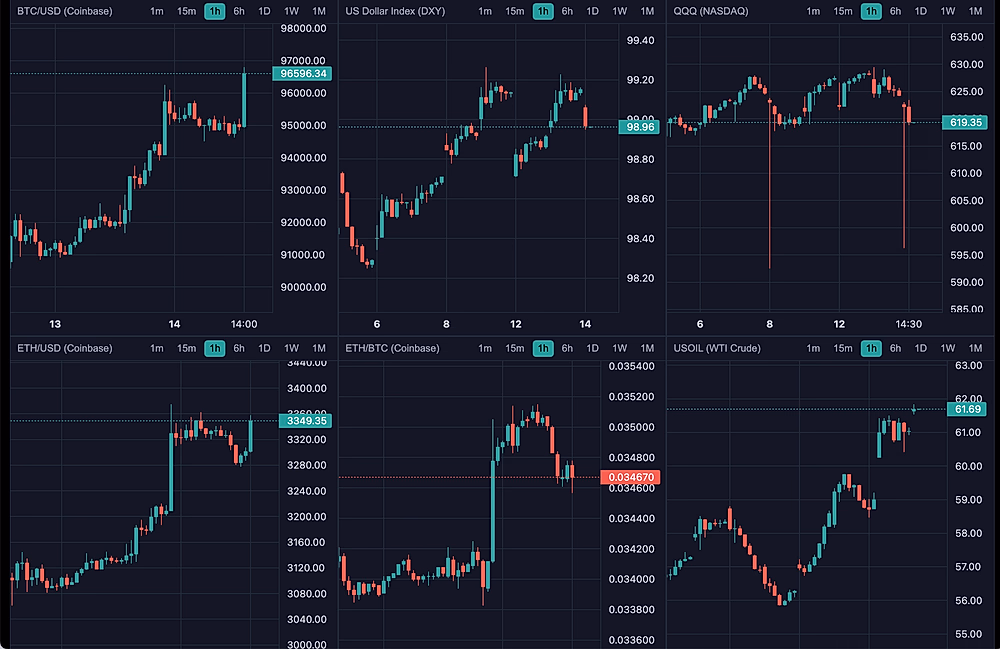Click the ETH/USD (Coinbase) chart title
The image size is (1000, 649).
(x=65, y=348)
